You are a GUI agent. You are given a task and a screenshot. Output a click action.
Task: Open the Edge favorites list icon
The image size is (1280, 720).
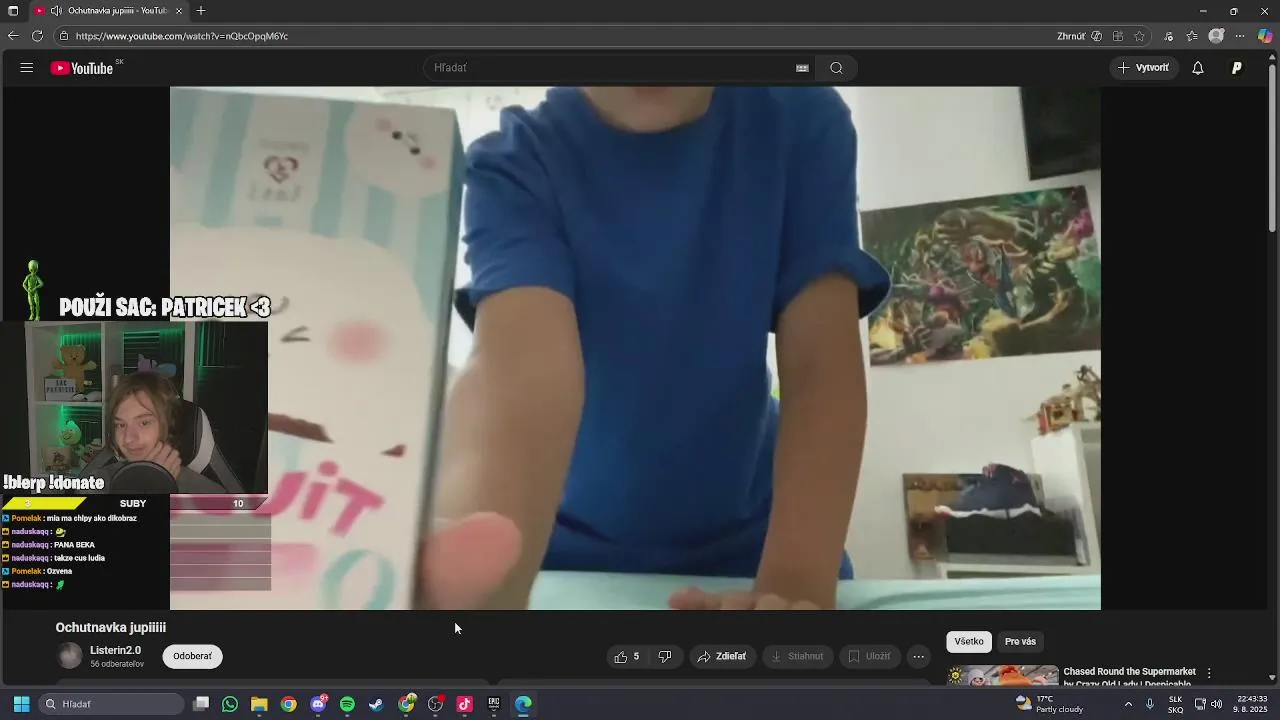click(x=1192, y=36)
